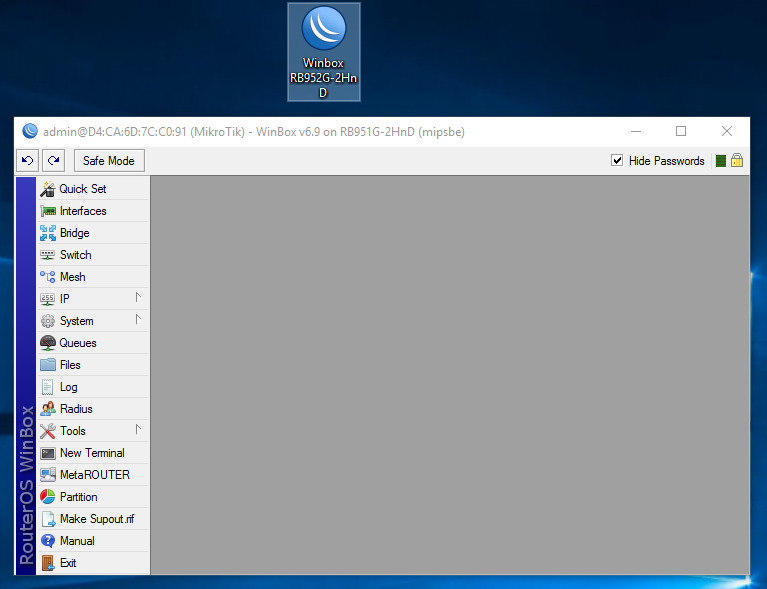Screen dimensions: 767x589
Task: Open the Interfaces menu label
Action: [83, 211]
